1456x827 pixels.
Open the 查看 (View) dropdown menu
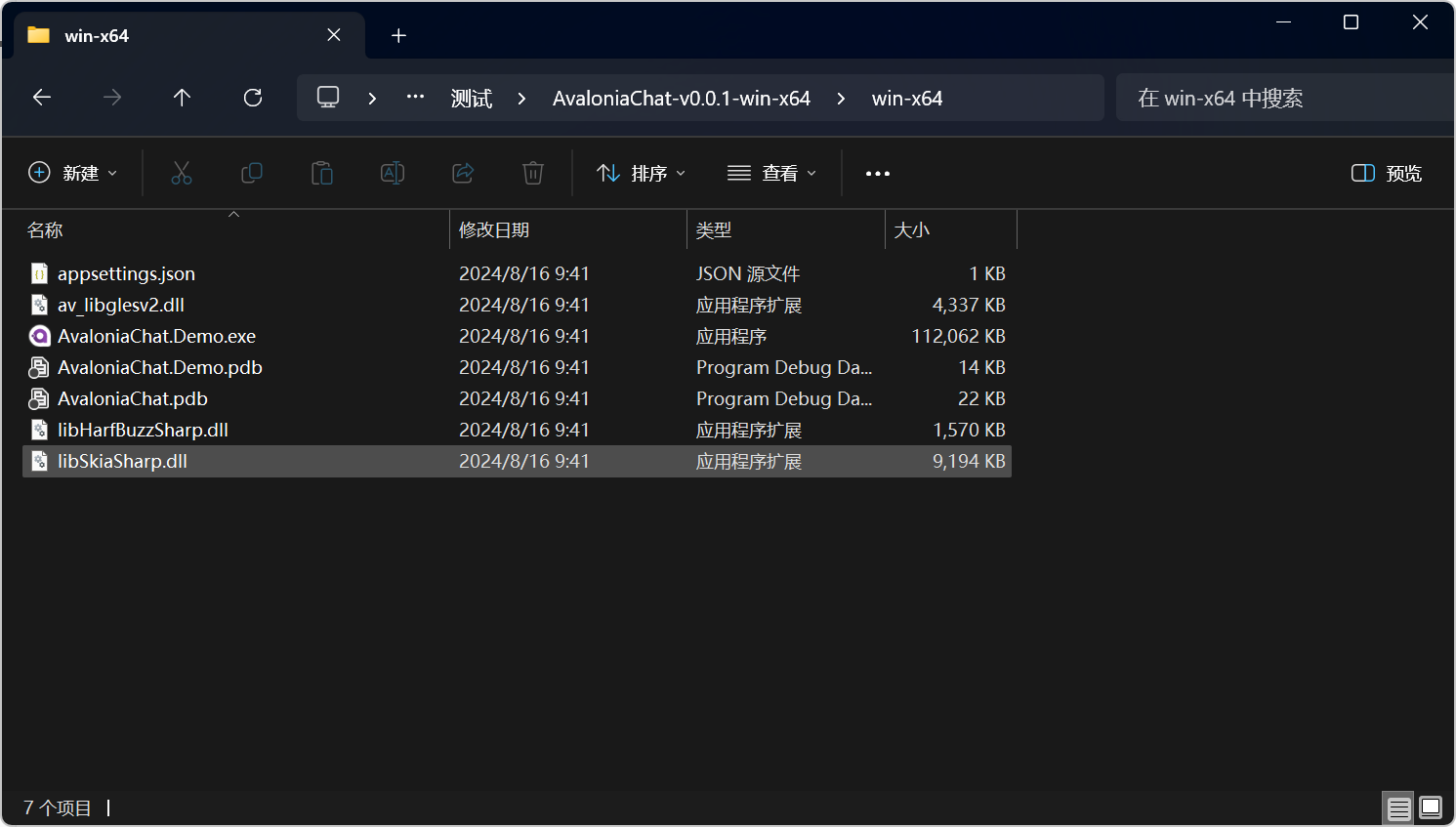(x=771, y=174)
